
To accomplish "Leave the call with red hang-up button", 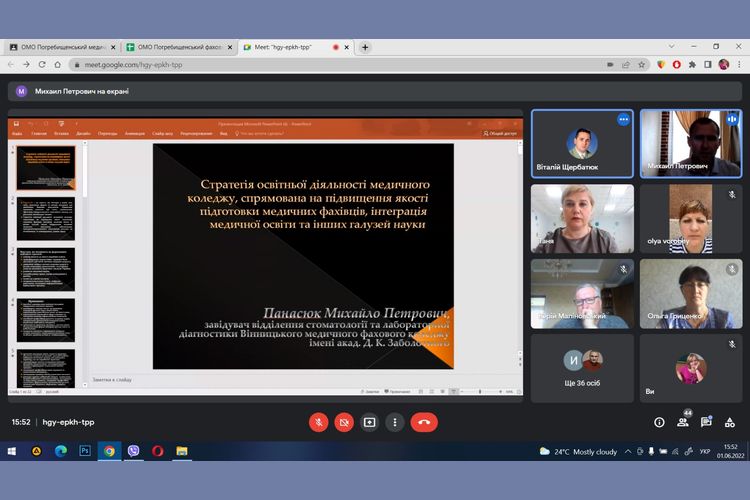I will tap(424, 422).
